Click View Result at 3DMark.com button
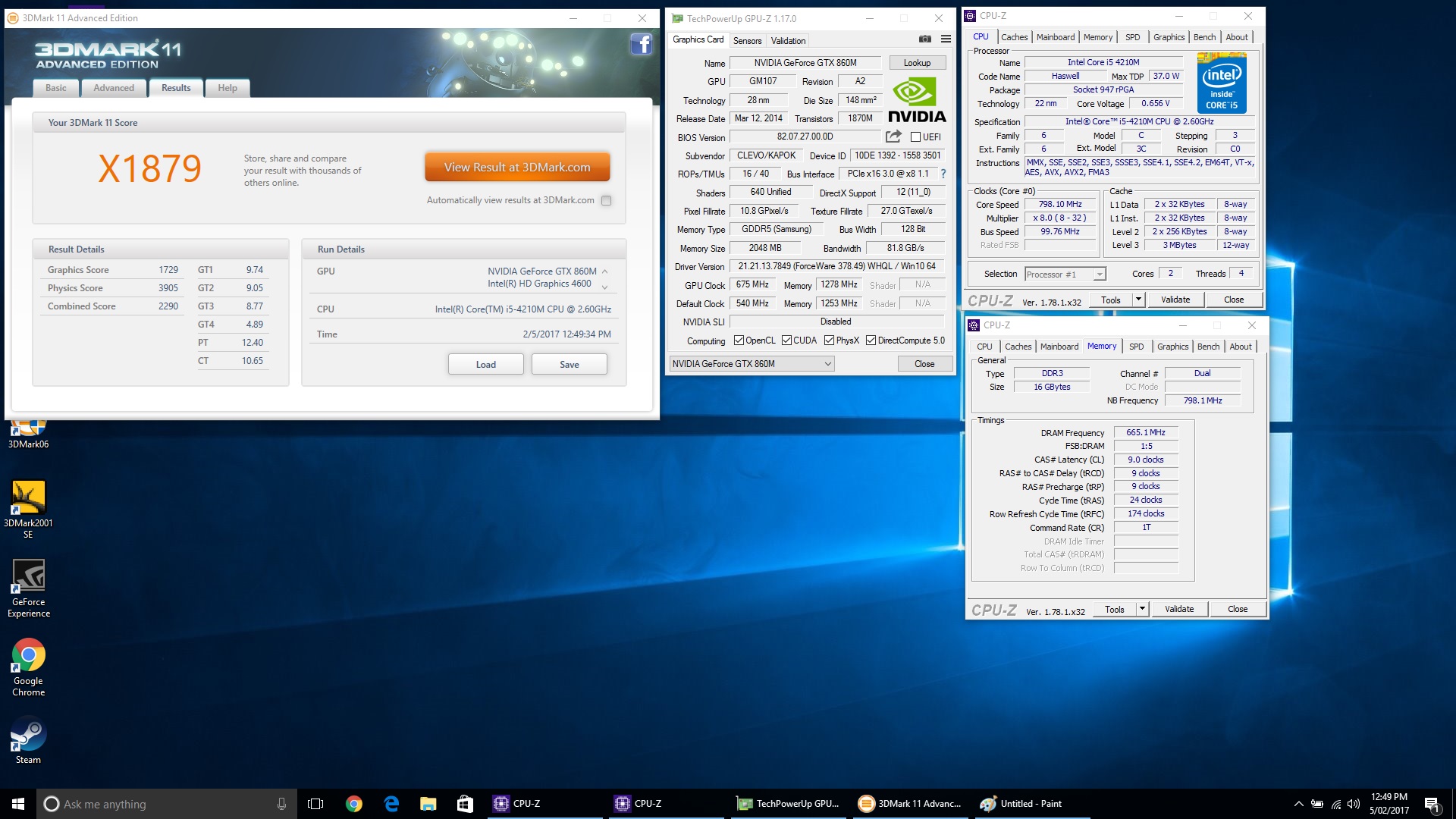 coord(517,168)
